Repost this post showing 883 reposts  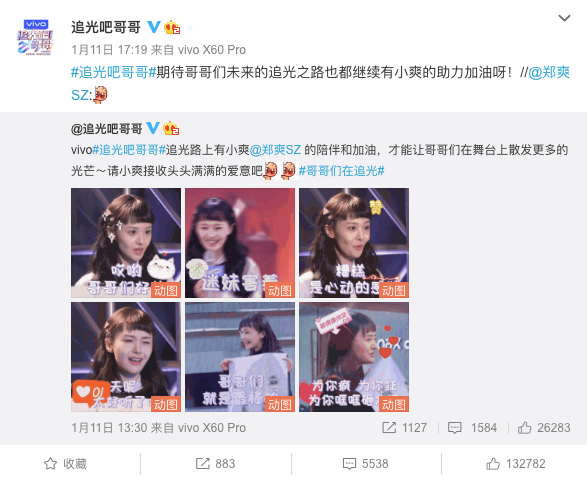[216, 464]
